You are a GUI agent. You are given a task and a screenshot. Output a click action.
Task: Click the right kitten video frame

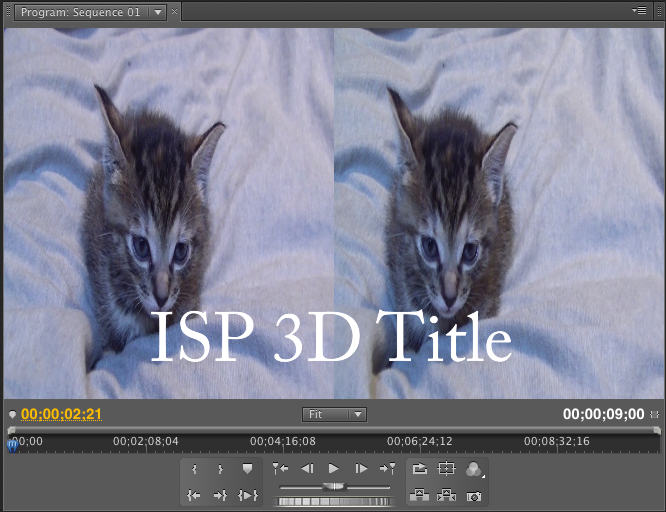(x=499, y=213)
